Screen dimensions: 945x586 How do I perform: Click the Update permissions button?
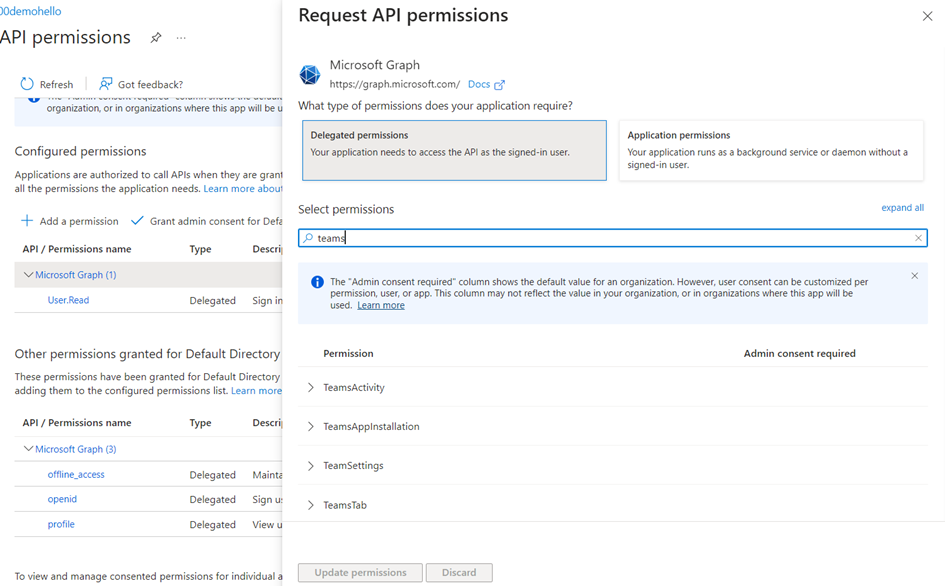360,573
